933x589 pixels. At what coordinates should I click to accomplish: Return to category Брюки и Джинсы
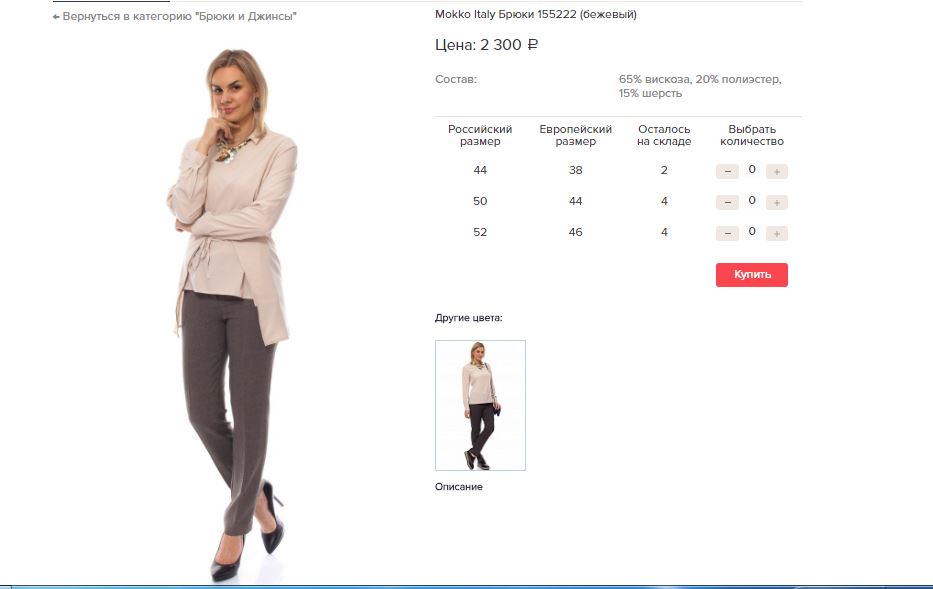point(174,17)
